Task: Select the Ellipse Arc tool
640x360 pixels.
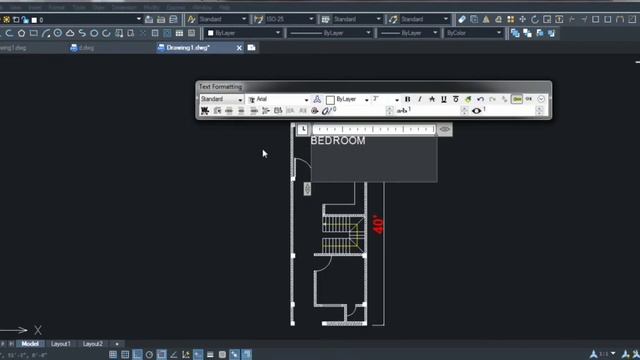Action: [106, 33]
